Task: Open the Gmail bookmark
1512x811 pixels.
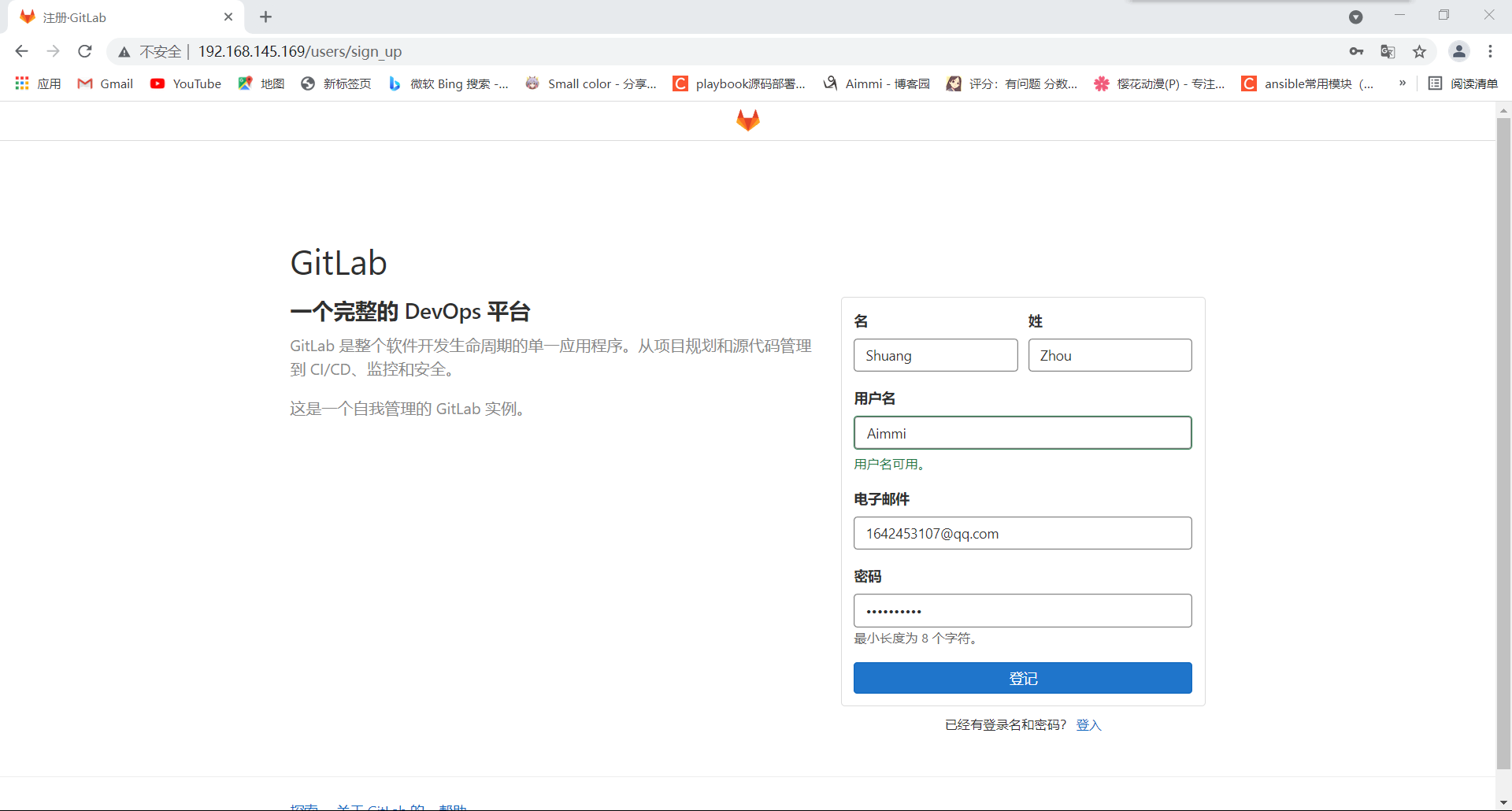Action: [x=105, y=83]
